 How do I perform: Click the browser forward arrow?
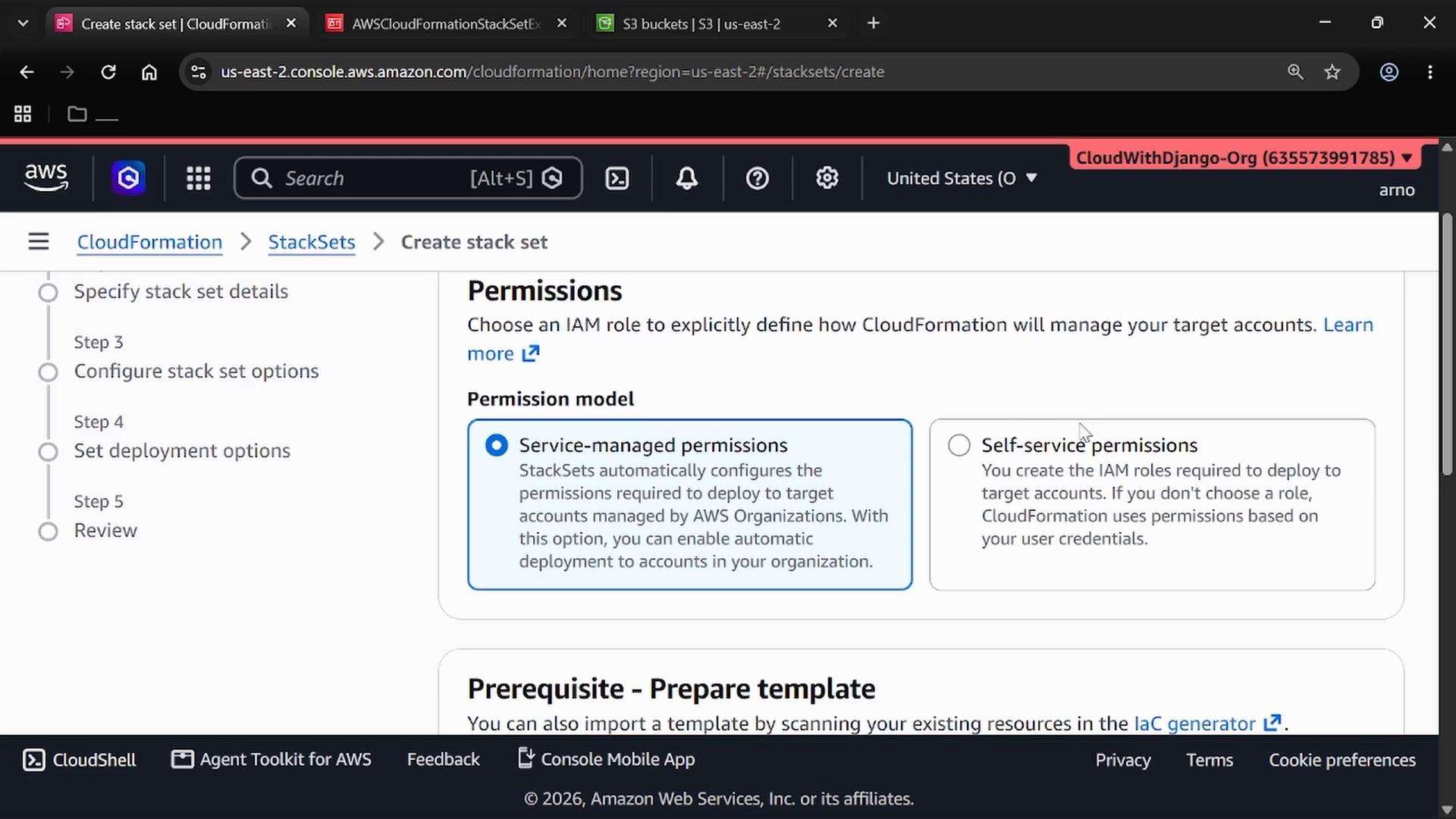[x=67, y=72]
